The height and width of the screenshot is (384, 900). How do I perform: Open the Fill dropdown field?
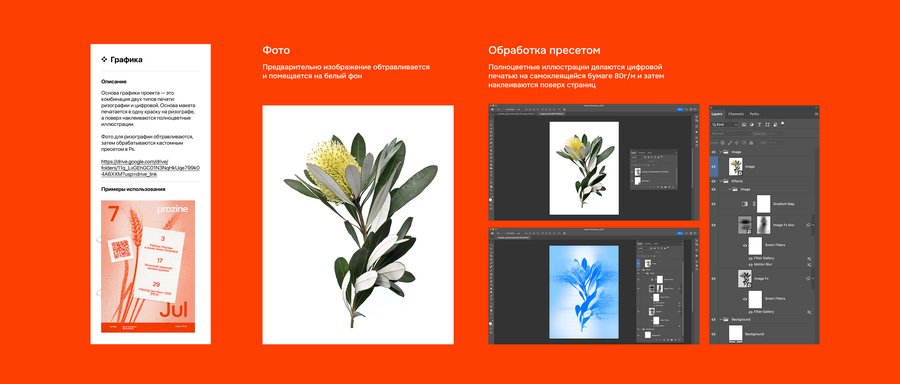[775, 142]
